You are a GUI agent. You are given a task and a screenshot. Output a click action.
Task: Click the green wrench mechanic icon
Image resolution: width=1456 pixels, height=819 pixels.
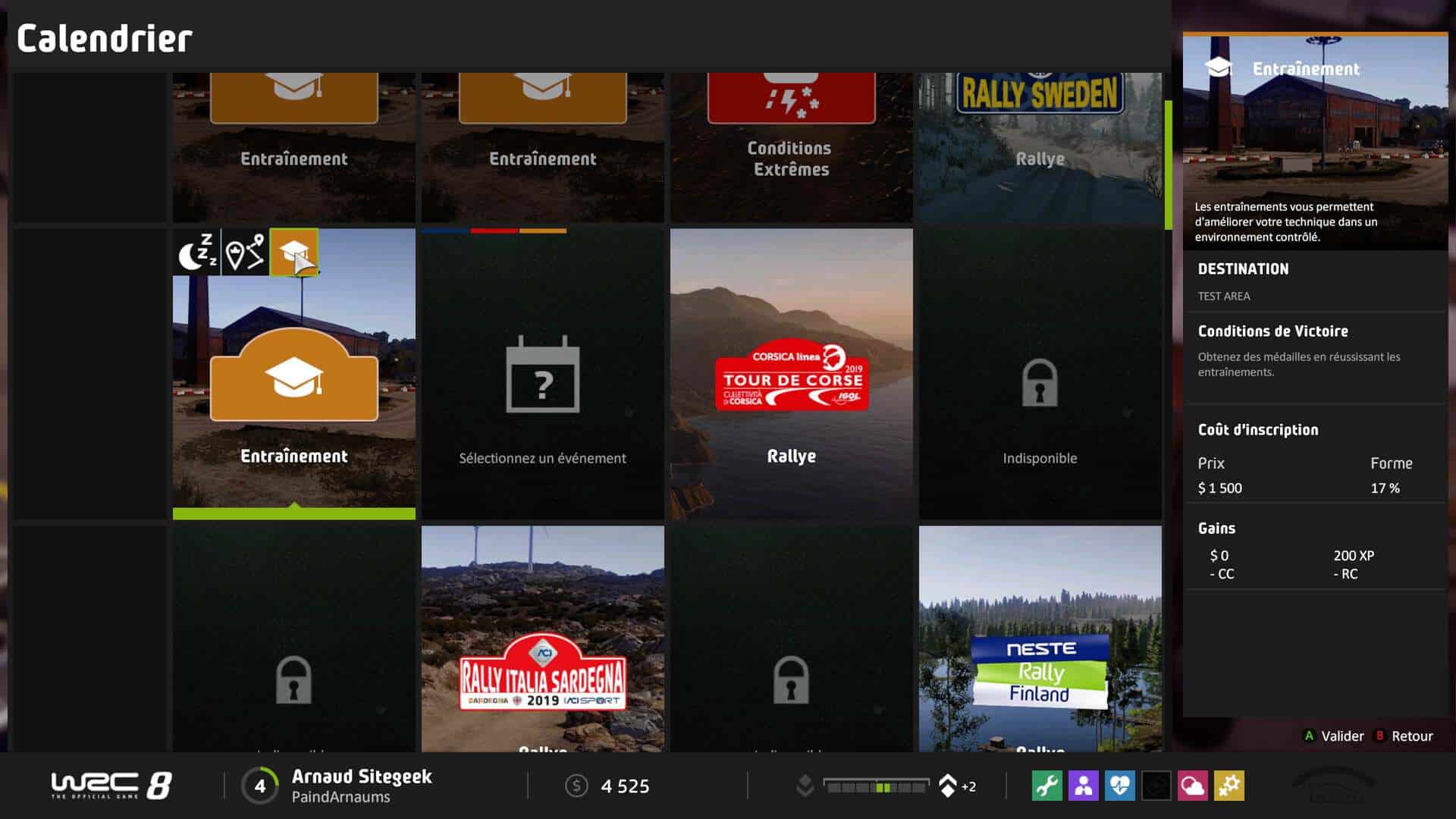click(x=1046, y=786)
